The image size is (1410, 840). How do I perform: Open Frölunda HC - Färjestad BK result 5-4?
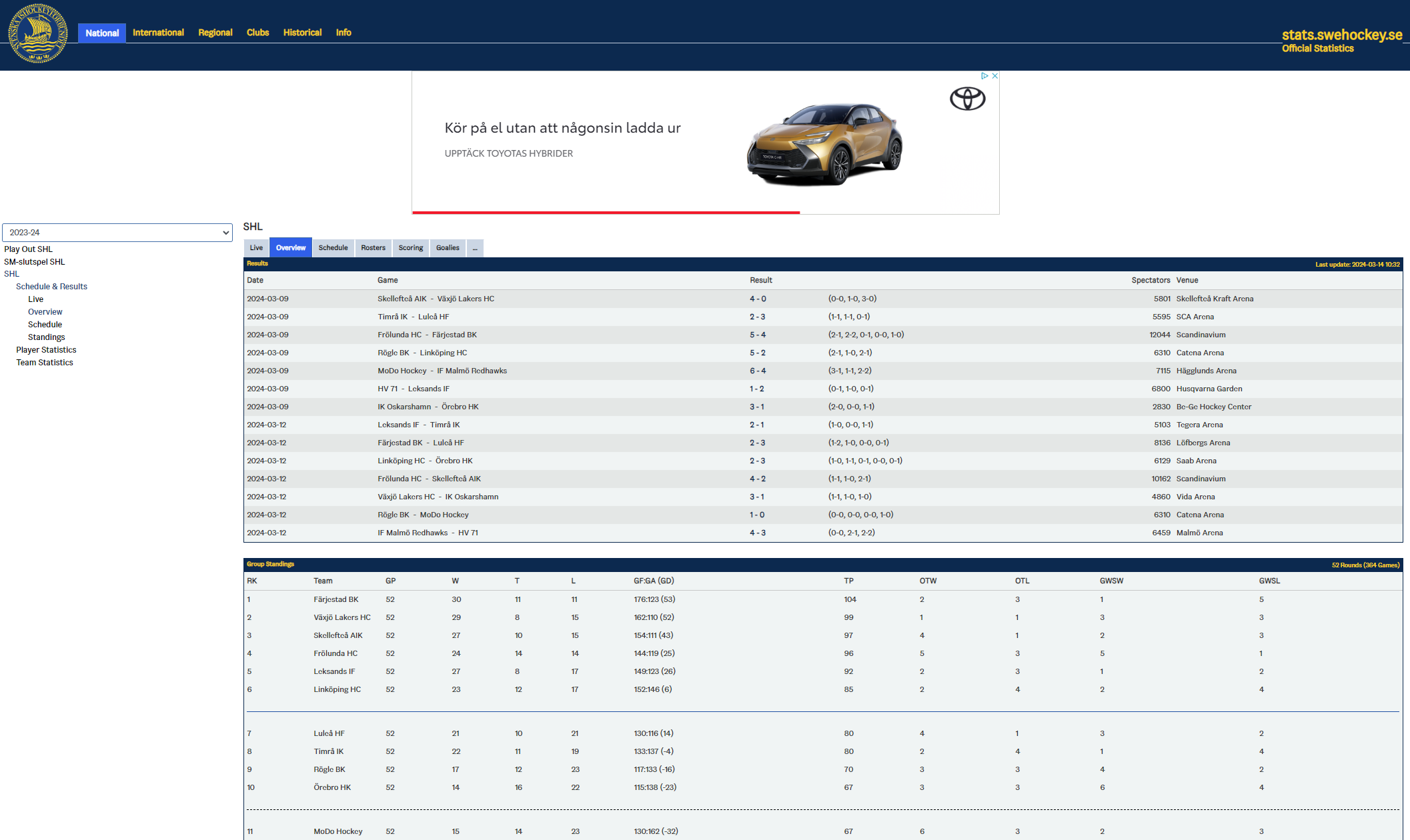[758, 335]
